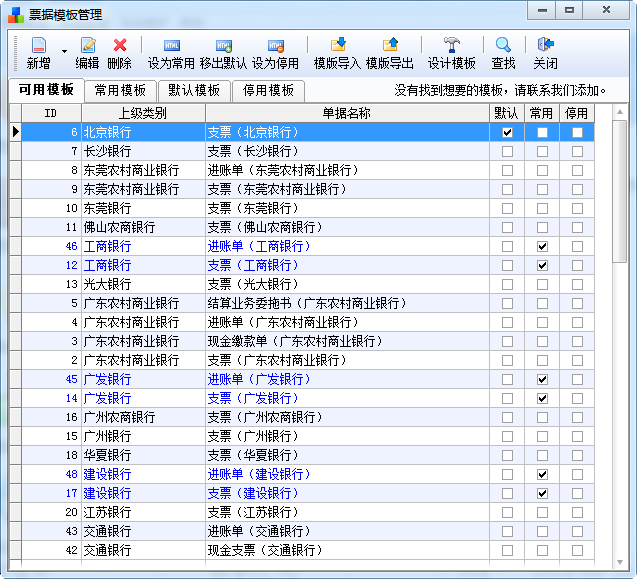The image size is (637, 579).
Task: Minimize the 票据模板管理 window
Action: (x=542, y=10)
